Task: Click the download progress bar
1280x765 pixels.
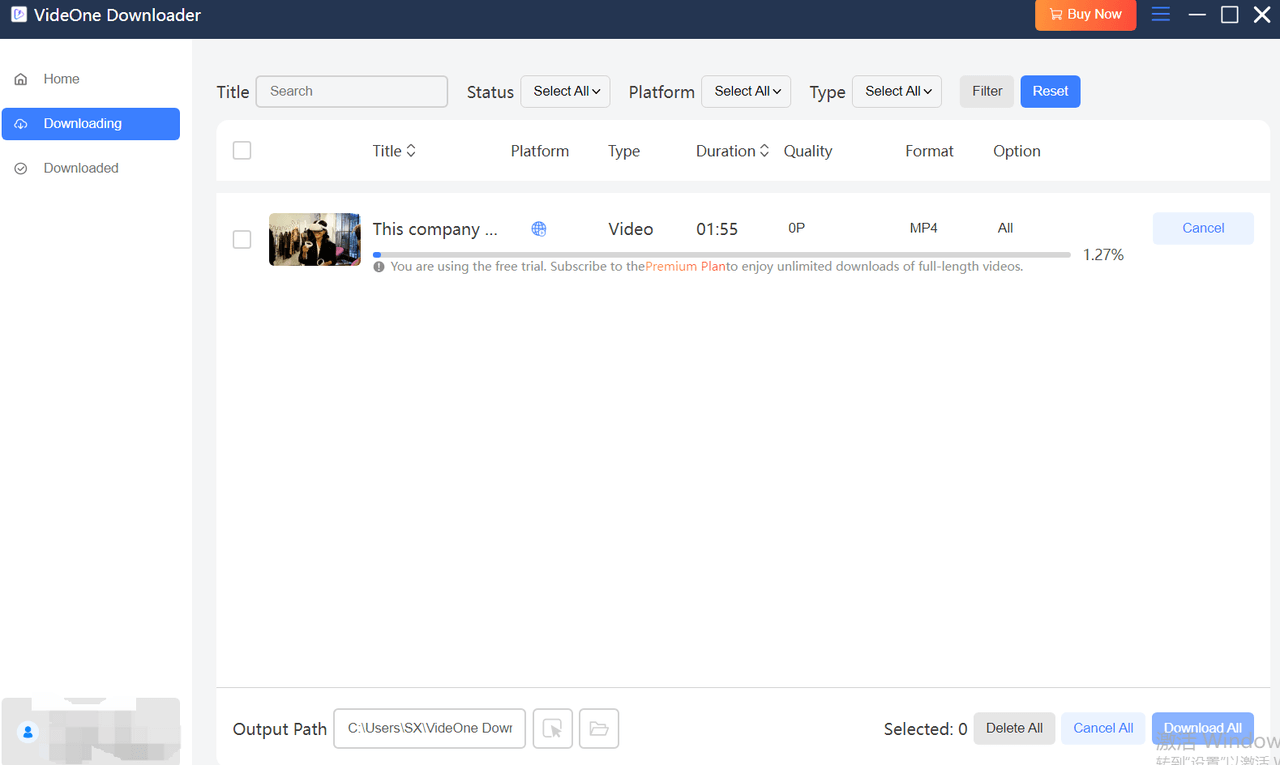Action: pyautogui.click(x=720, y=255)
